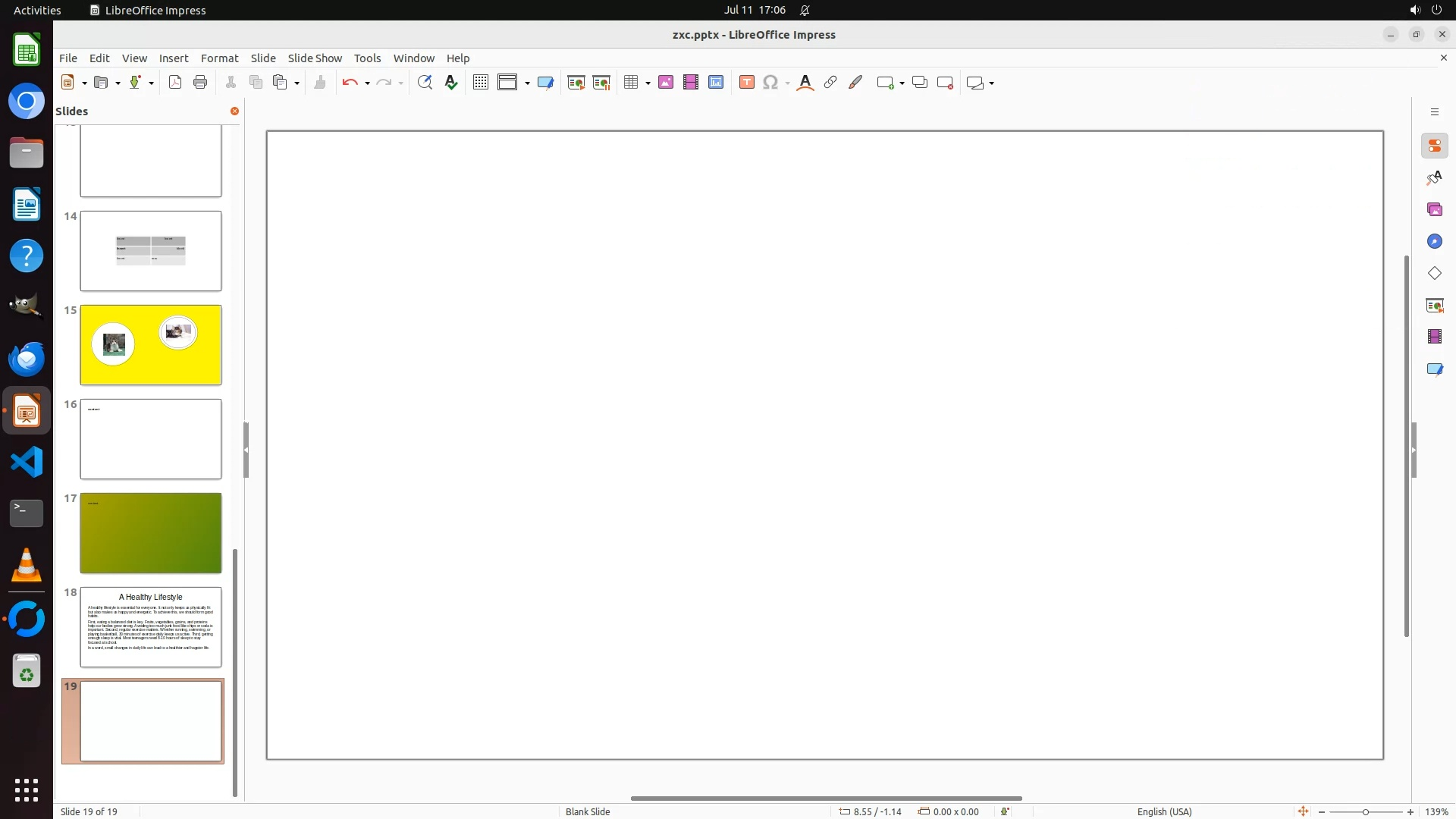Select slide 15 thumbnail with yellow background

point(151,345)
